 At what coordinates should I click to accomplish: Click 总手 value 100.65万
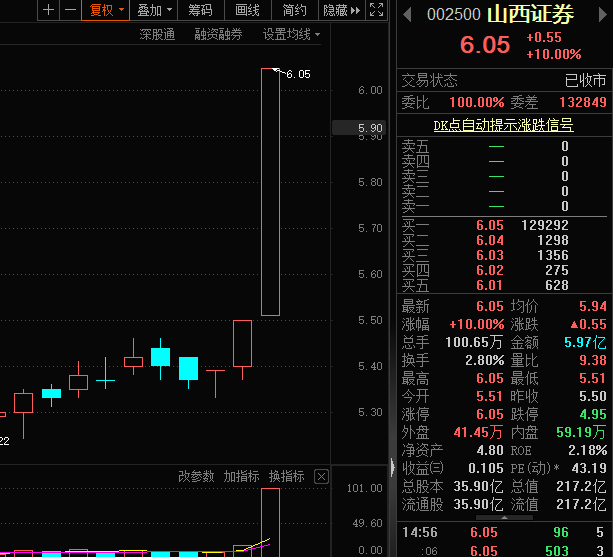pos(474,342)
